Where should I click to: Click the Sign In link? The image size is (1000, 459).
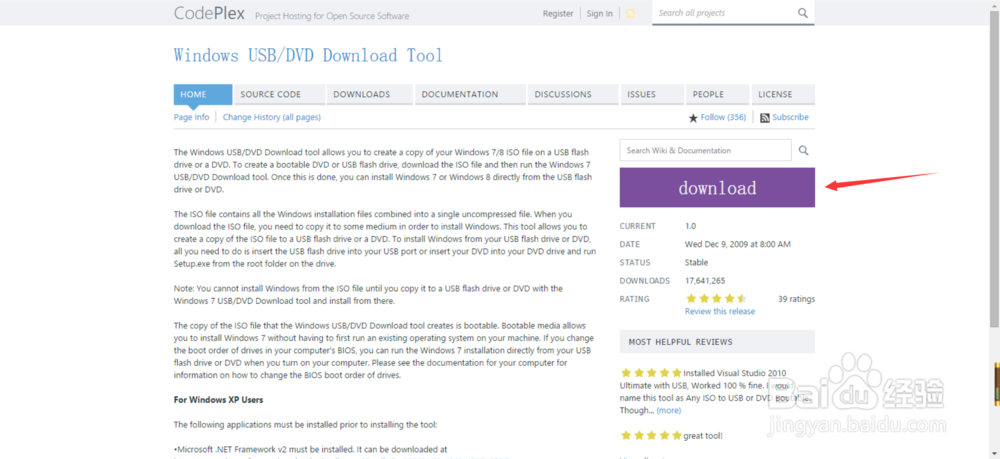(599, 13)
